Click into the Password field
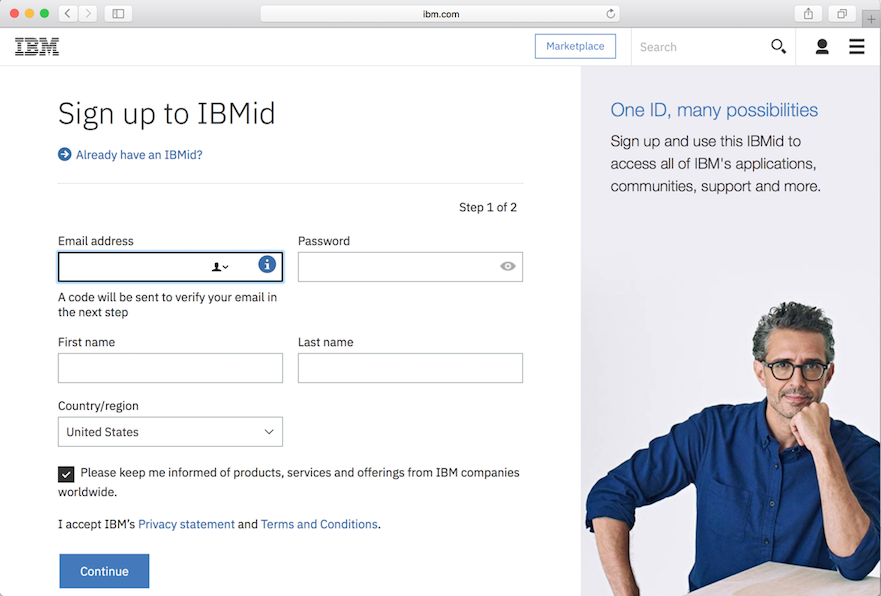The width and height of the screenshot is (881, 596). click(x=410, y=267)
